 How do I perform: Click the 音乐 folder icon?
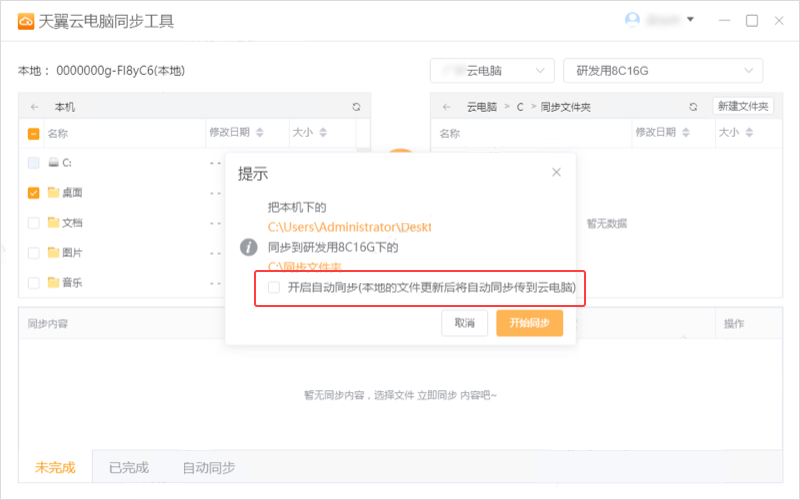(54, 282)
